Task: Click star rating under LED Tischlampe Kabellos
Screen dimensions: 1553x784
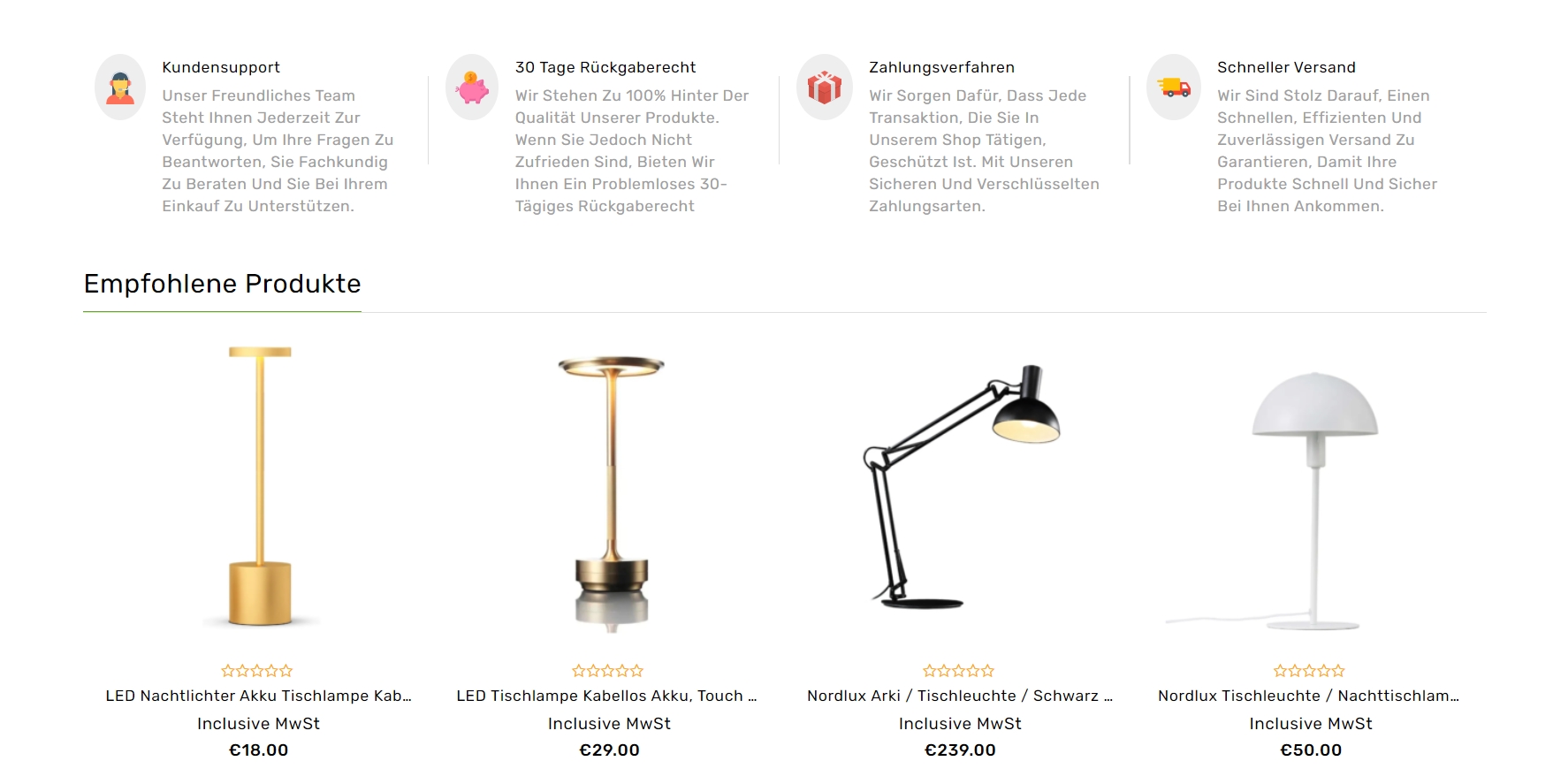Action: [608, 671]
